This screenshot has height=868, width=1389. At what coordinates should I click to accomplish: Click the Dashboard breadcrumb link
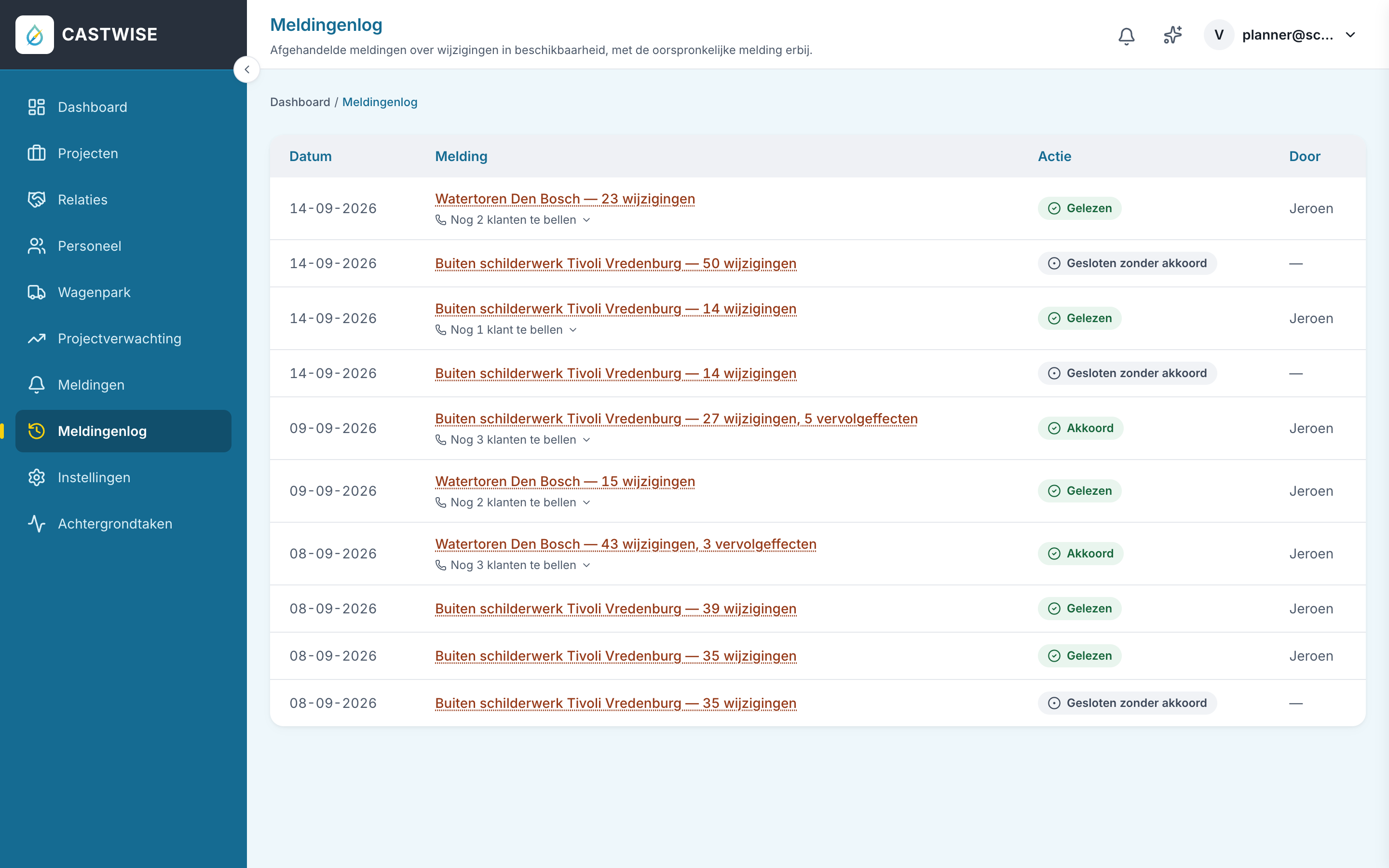[300, 102]
